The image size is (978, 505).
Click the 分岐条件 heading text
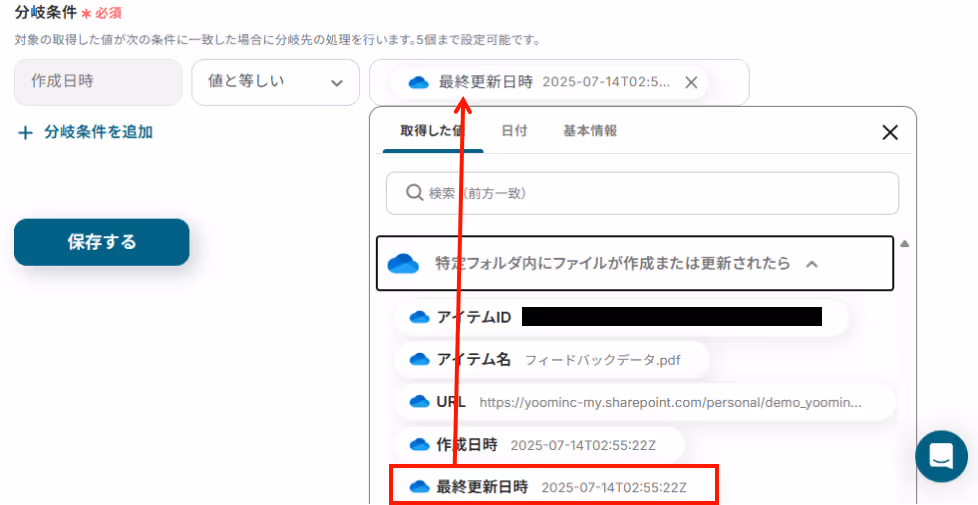pos(45,12)
